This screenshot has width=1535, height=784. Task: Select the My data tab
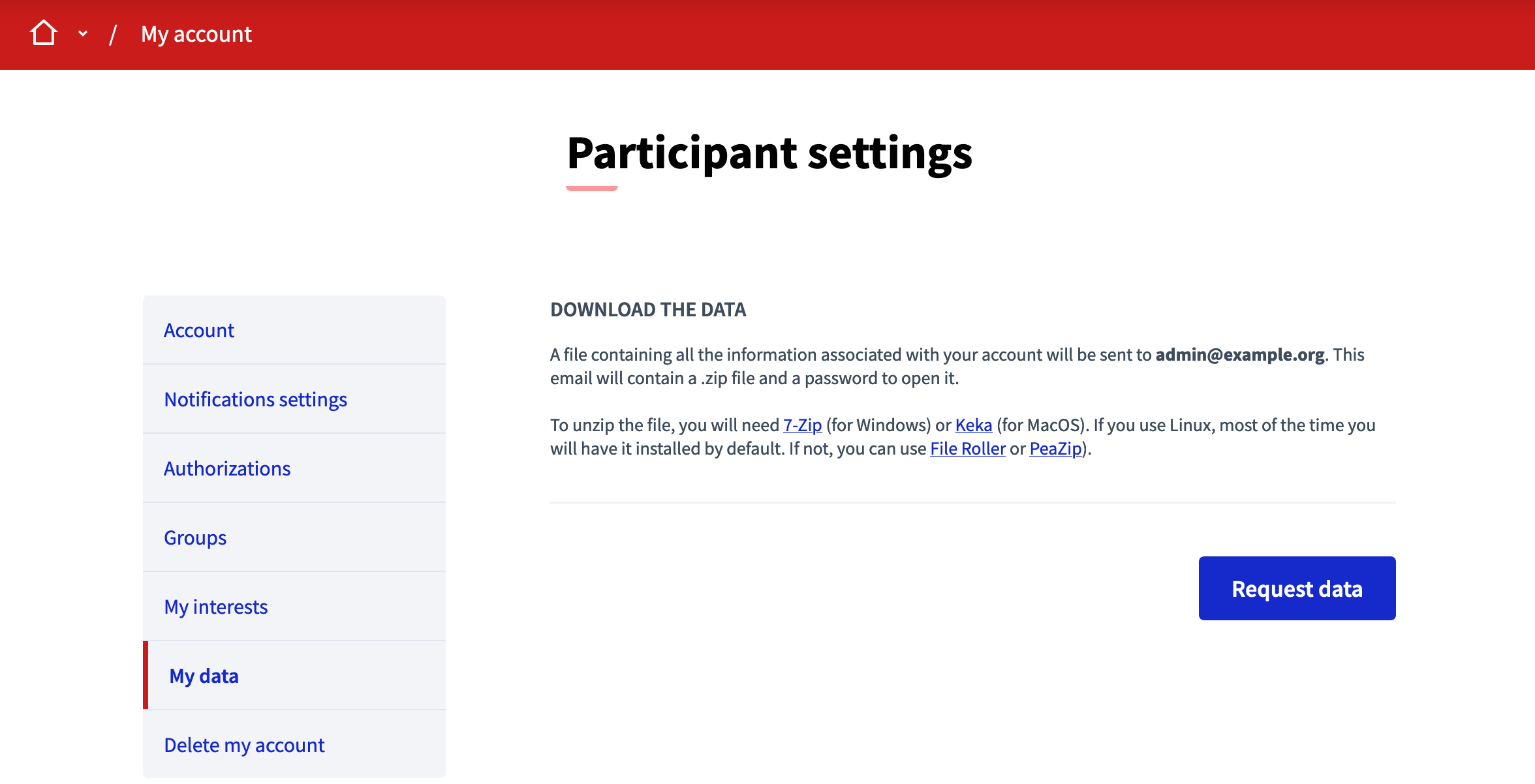click(x=204, y=676)
